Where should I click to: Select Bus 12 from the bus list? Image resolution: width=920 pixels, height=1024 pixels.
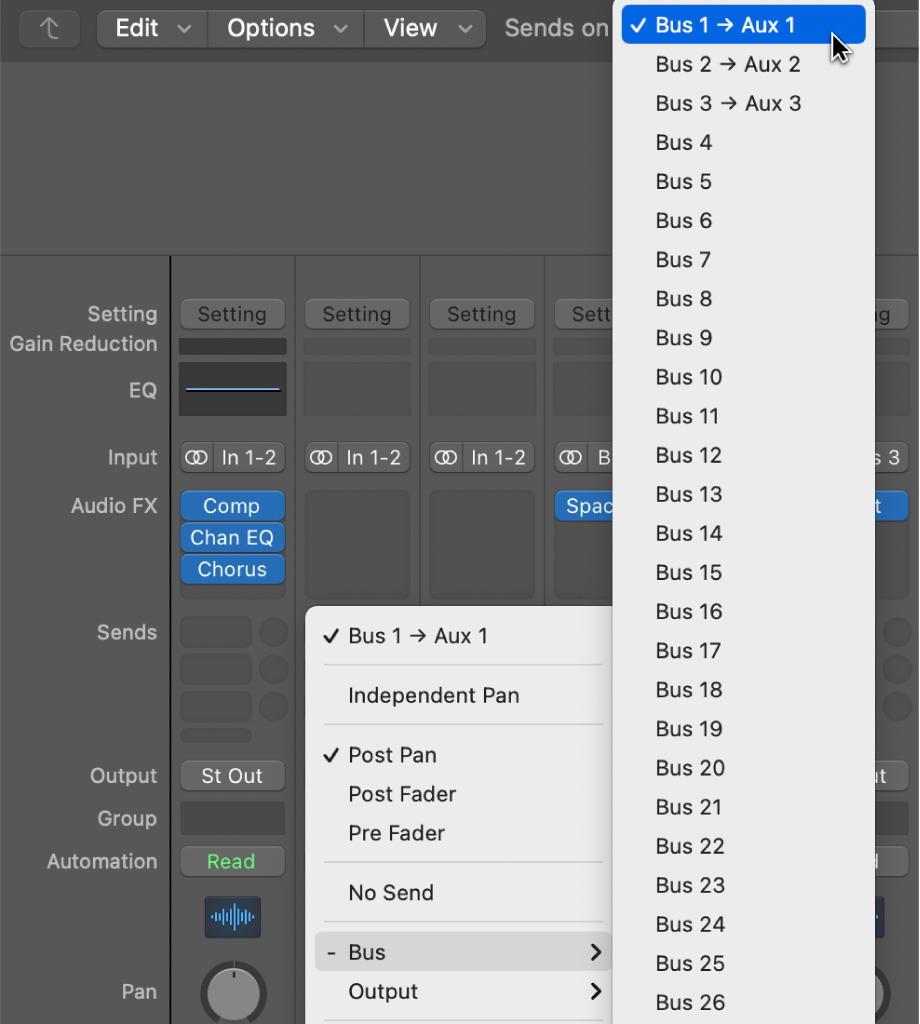(744, 455)
